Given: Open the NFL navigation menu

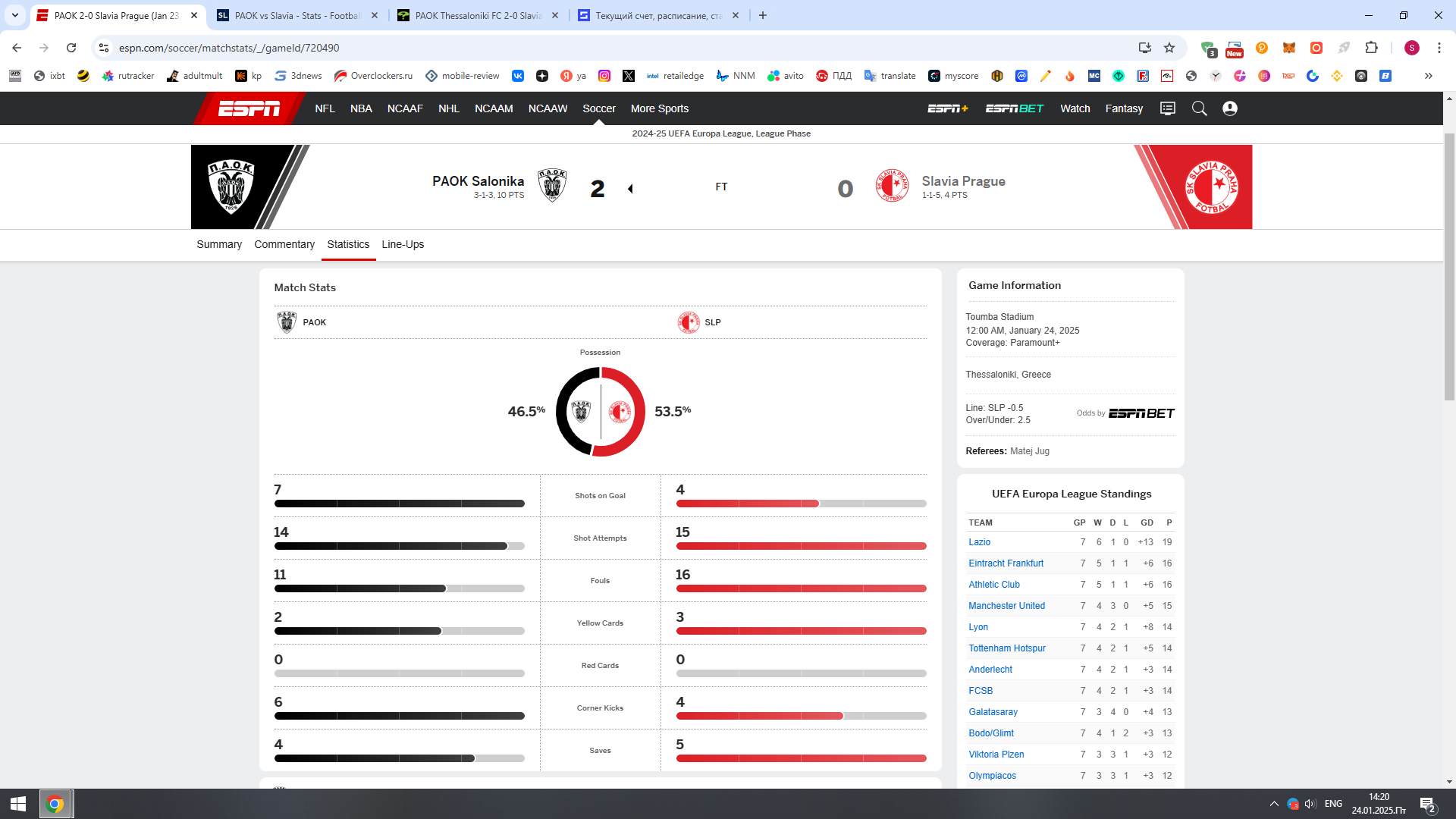Looking at the screenshot, I should coord(325,108).
